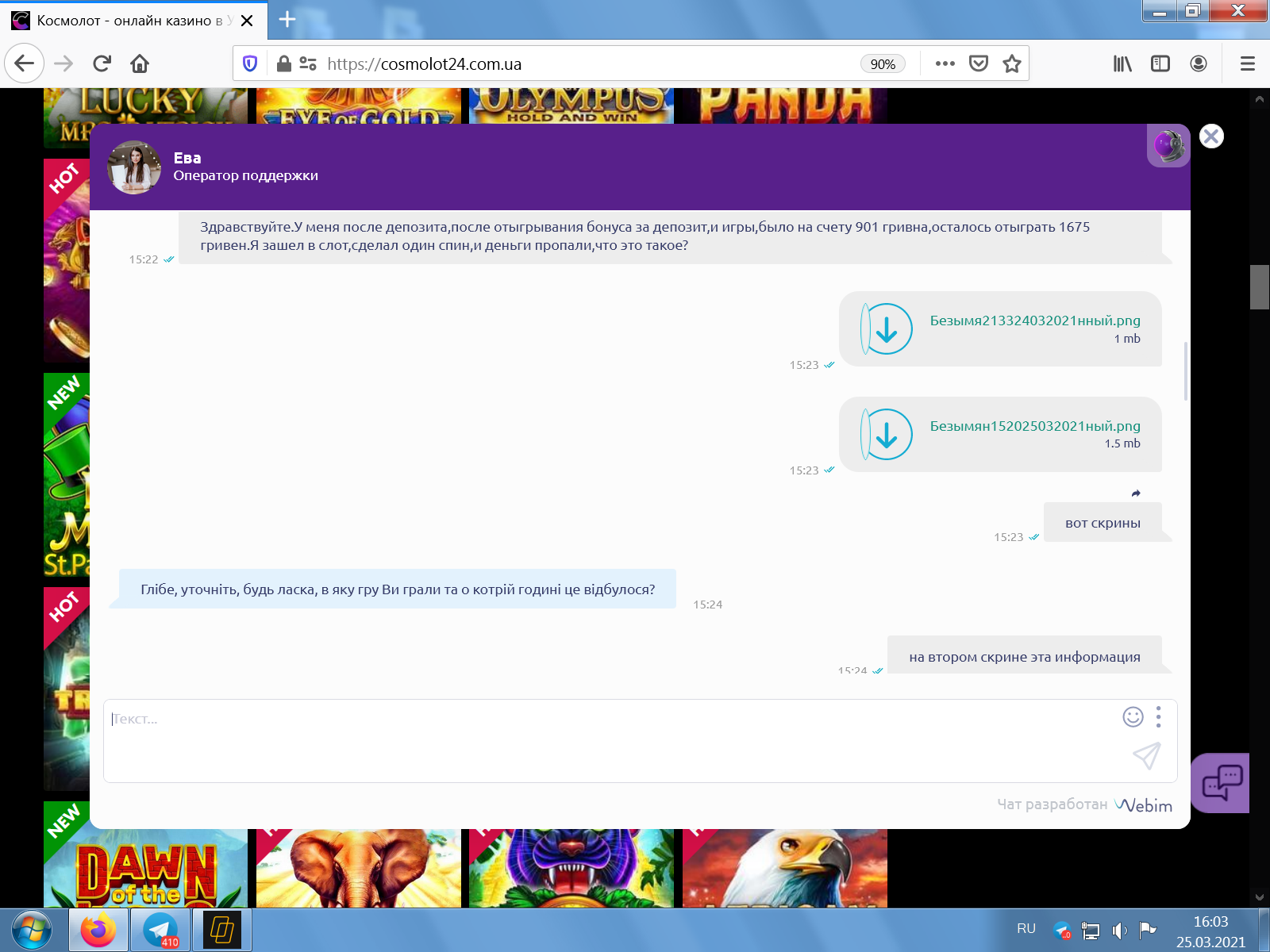The height and width of the screenshot is (952, 1270).
Task: Go back to previous page
Action: pyautogui.click(x=24, y=63)
